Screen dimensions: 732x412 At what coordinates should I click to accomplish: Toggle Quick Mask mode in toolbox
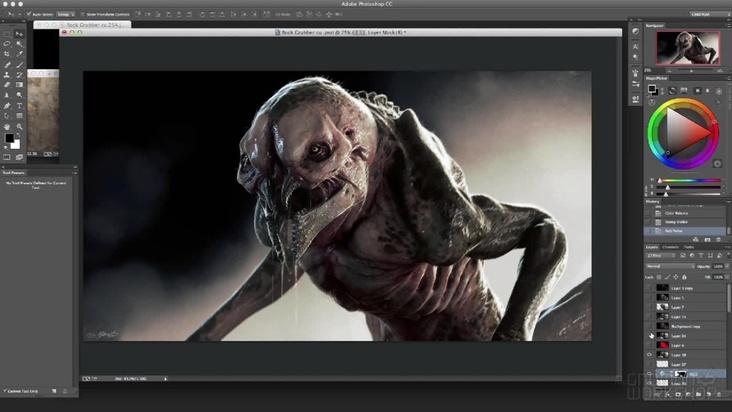7,157
